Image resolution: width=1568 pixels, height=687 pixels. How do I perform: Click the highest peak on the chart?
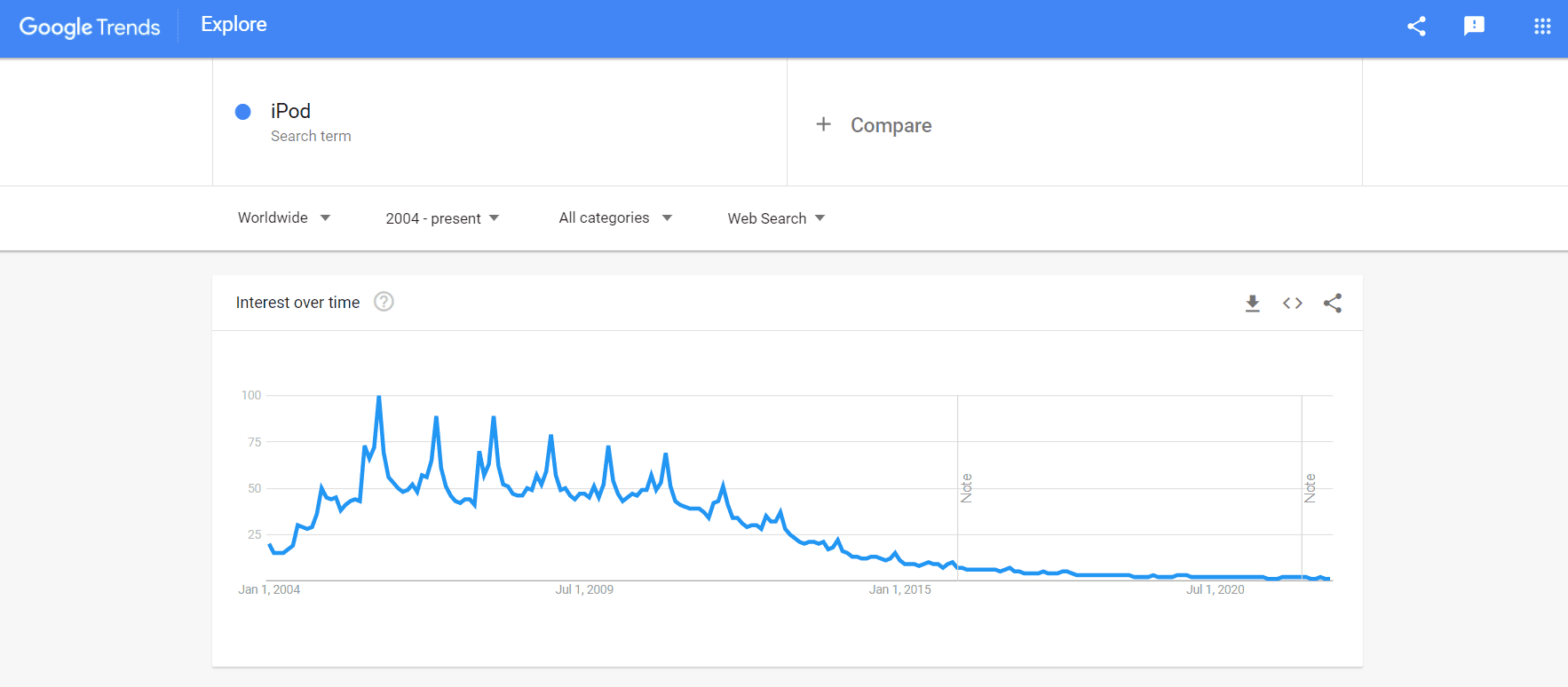[x=379, y=397]
